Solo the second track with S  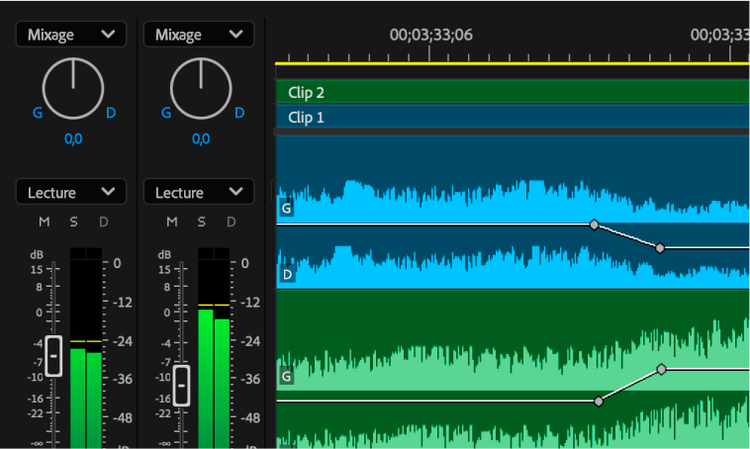(x=201, y=221)
